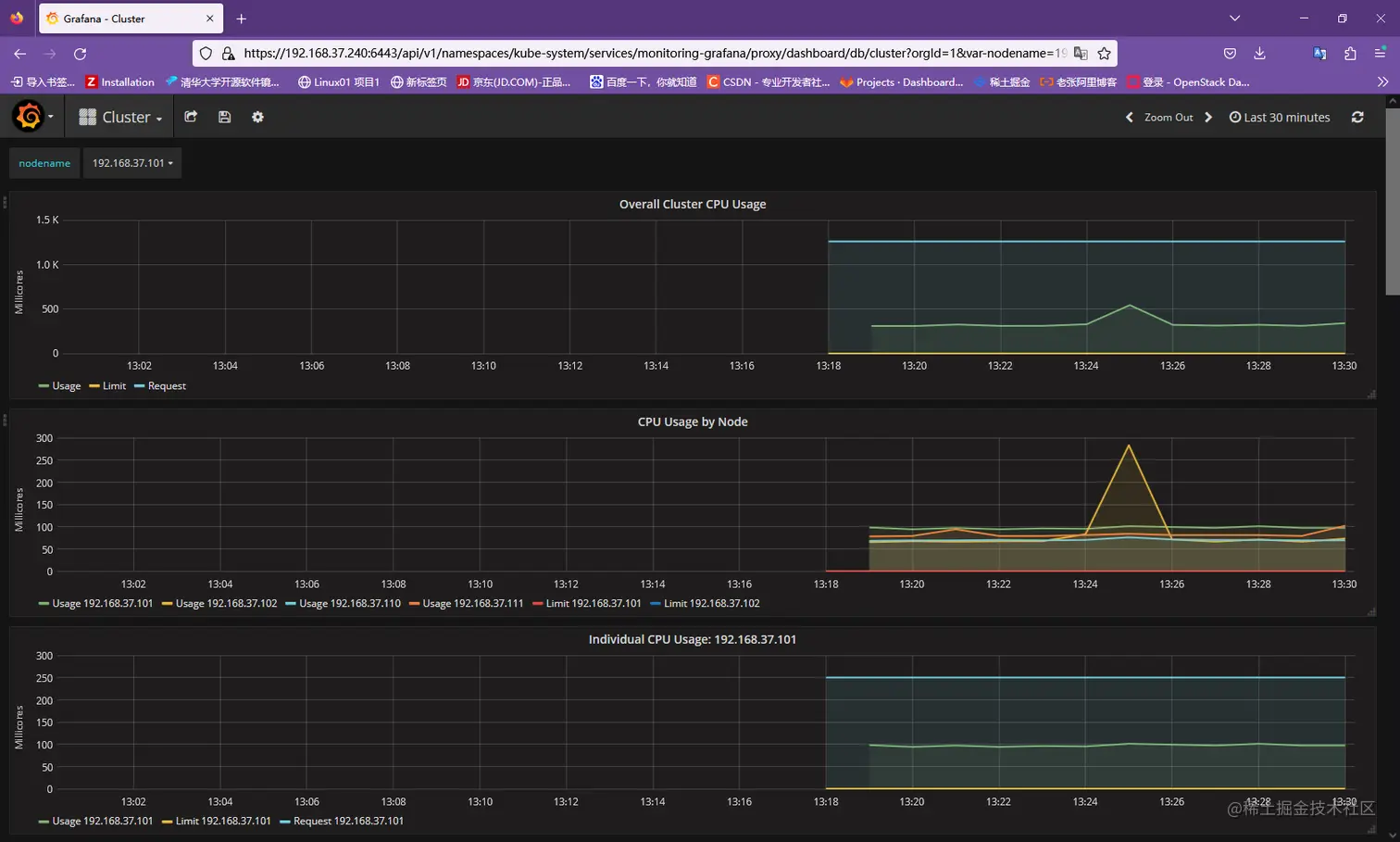Open Firefox View icon in the tab bar
This screenshot has height=842, width=1400.
[x=17, y=18]
